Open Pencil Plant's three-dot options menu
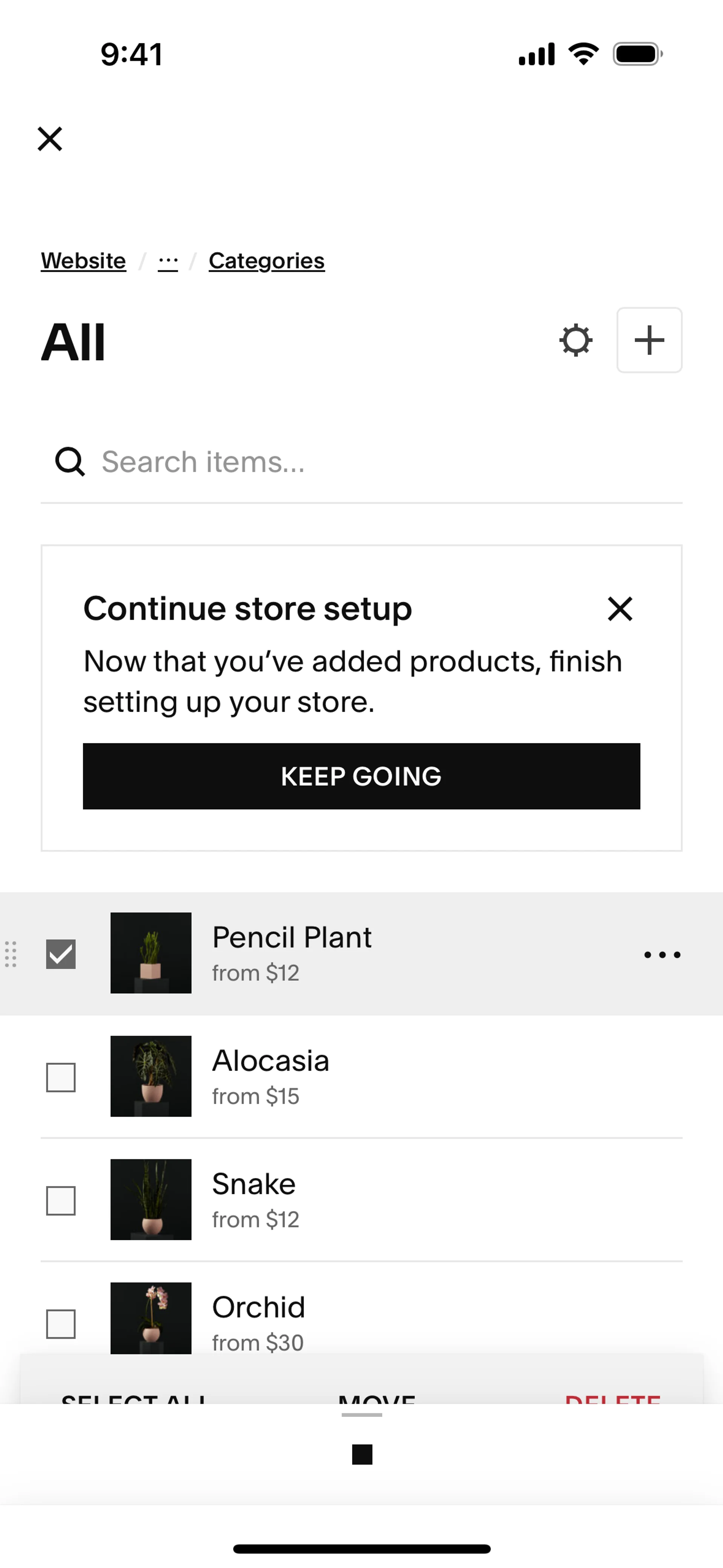The width and height of the screenshot is (723, 1568). pyautogui.click(x=662, y=954)
